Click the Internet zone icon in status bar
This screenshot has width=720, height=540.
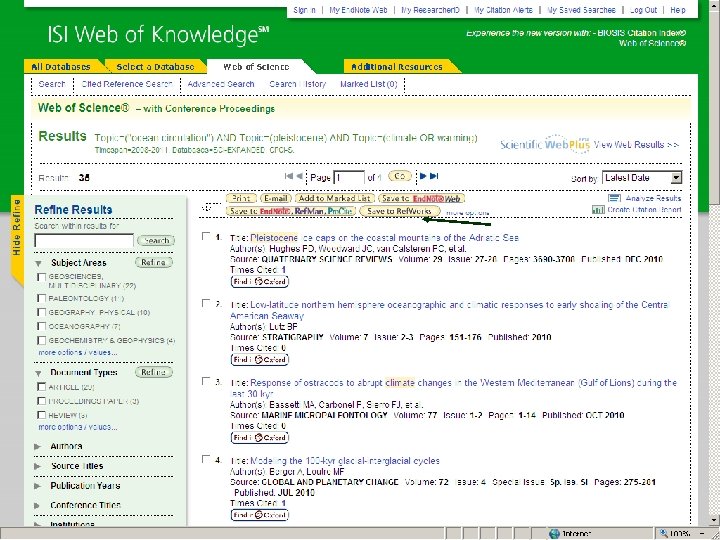555,534
